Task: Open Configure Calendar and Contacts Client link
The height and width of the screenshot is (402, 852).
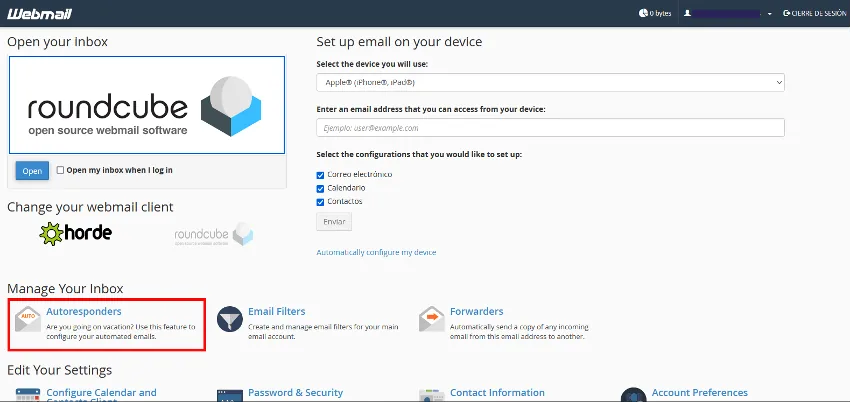Action: point(102,395)
